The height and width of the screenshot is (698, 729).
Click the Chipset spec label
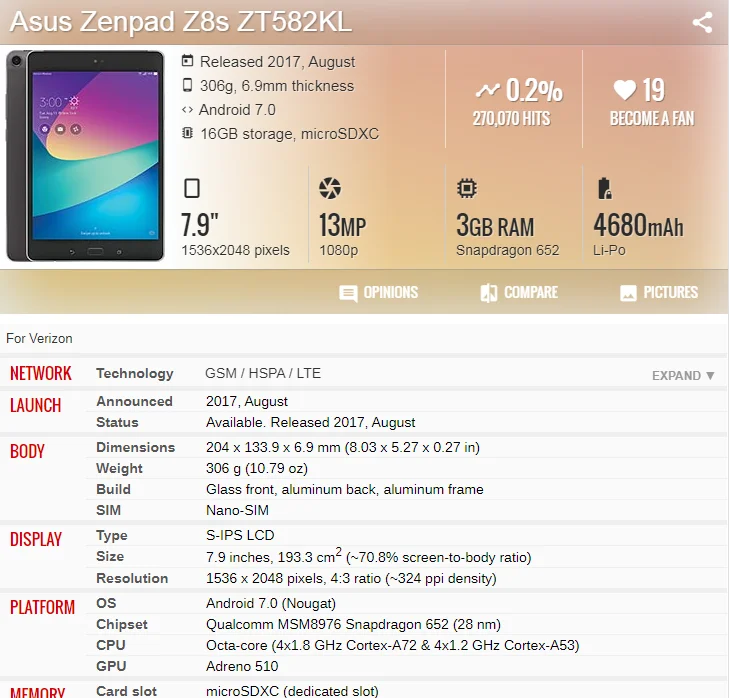(122, 625)
